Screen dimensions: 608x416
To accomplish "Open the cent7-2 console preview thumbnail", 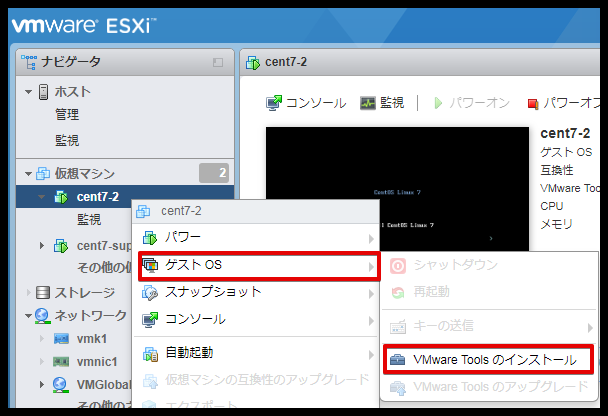I will point(397,190).
